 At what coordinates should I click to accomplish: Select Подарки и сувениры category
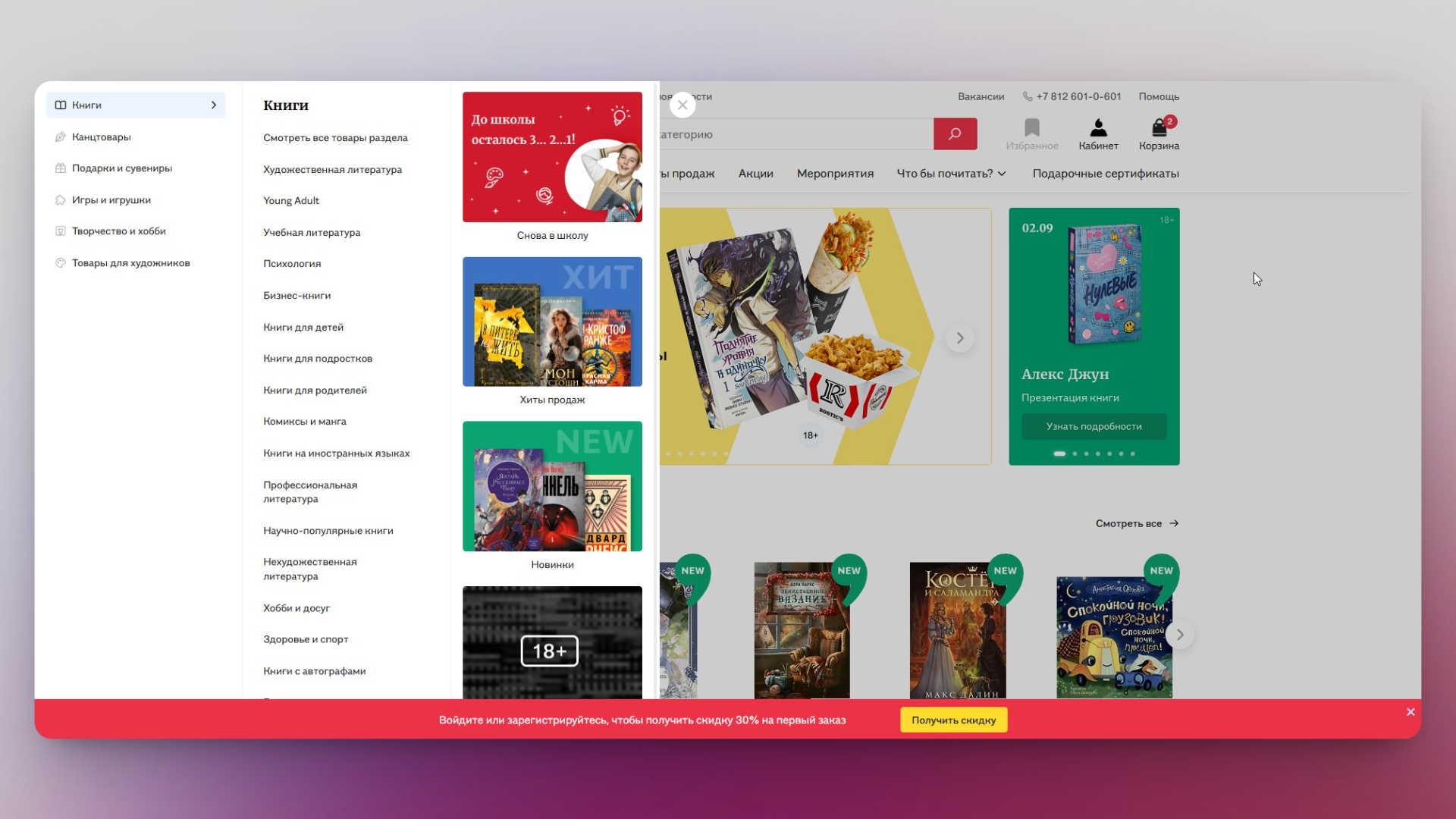[x=121, y=168]
